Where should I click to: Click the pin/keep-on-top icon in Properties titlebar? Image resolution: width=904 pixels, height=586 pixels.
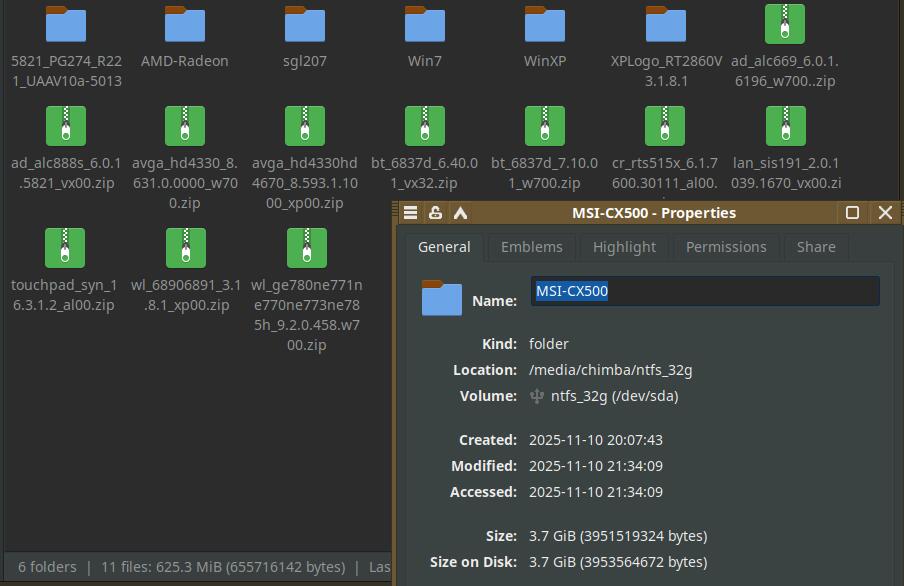(x=435, y=213)
